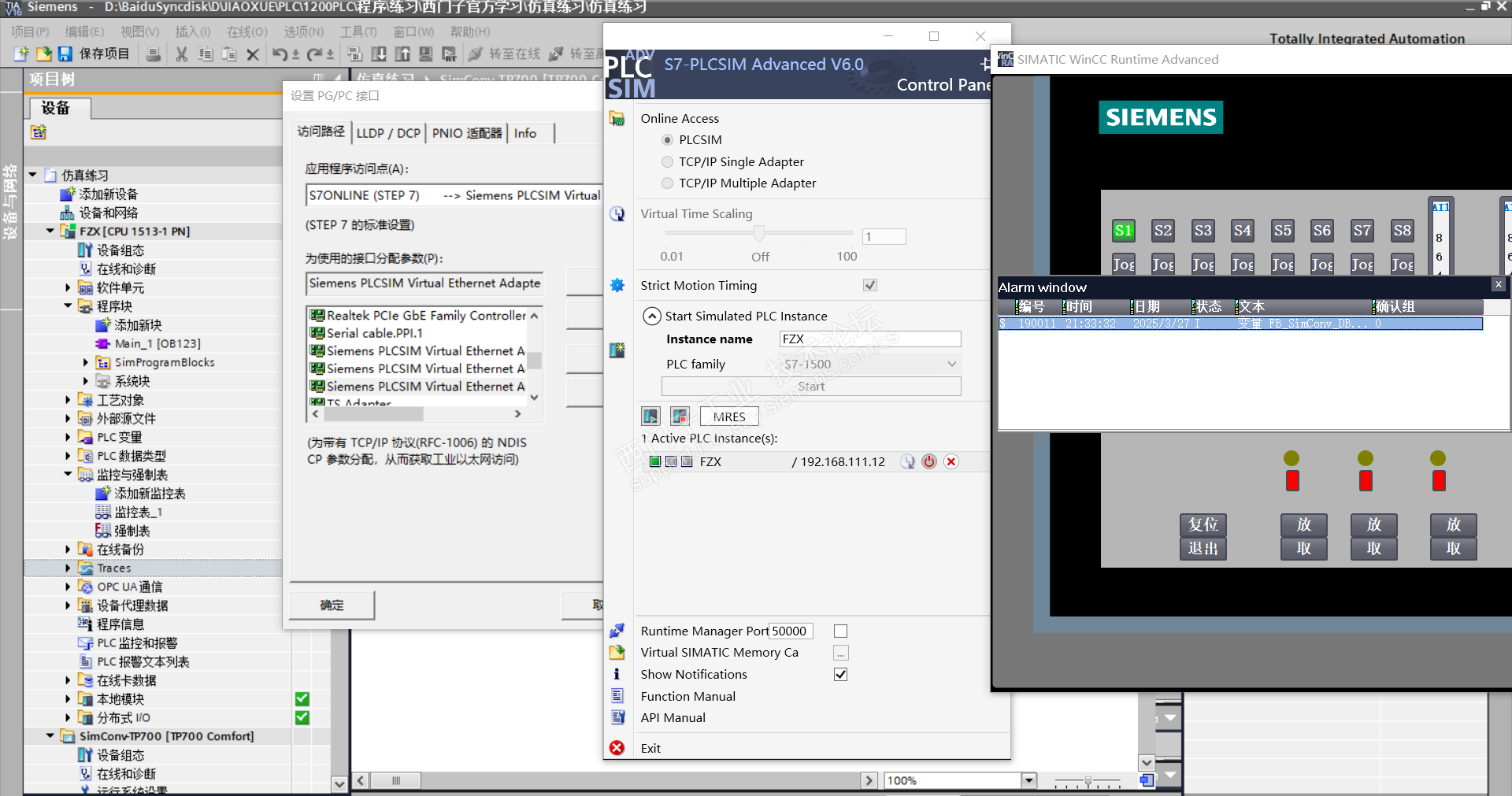The image size is (1512, 796).
Task: Click the Virtual SIMATIC Memory Card folder icon
Action: (x=617, y=652)
